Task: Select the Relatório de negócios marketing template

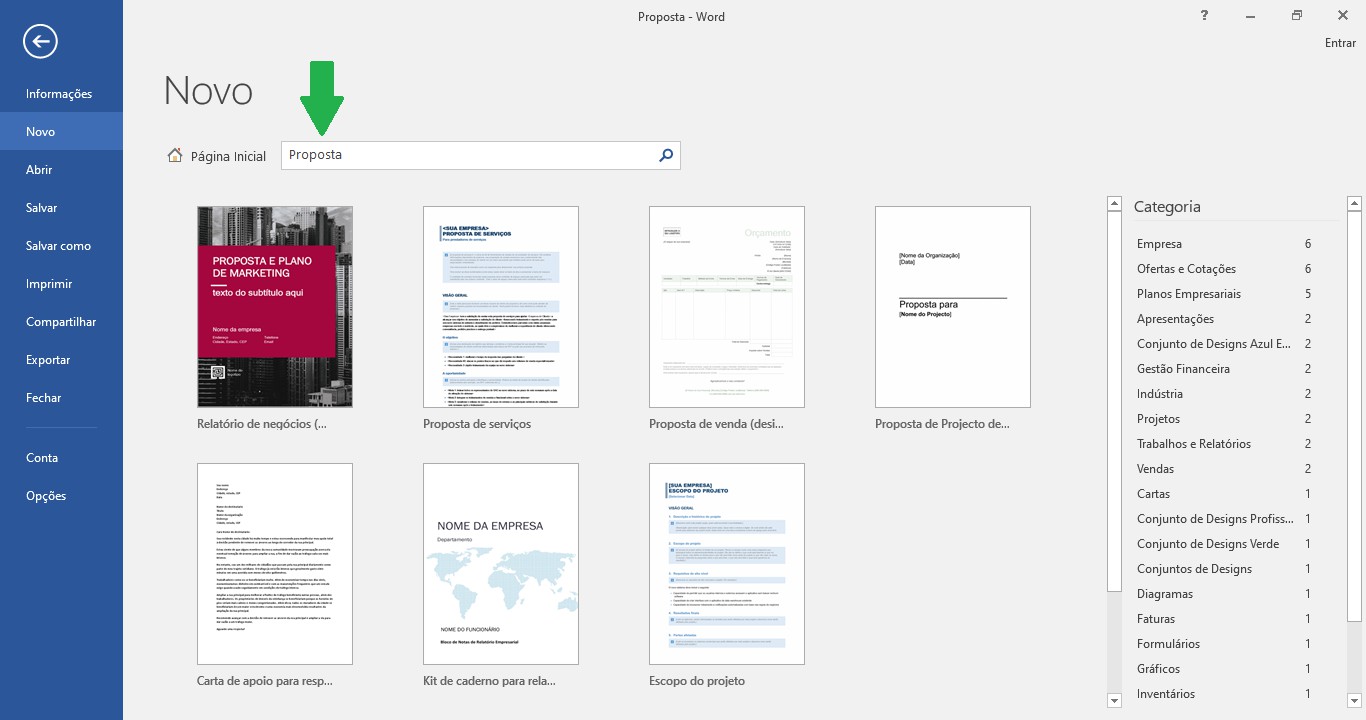Action: coord(275,307)
